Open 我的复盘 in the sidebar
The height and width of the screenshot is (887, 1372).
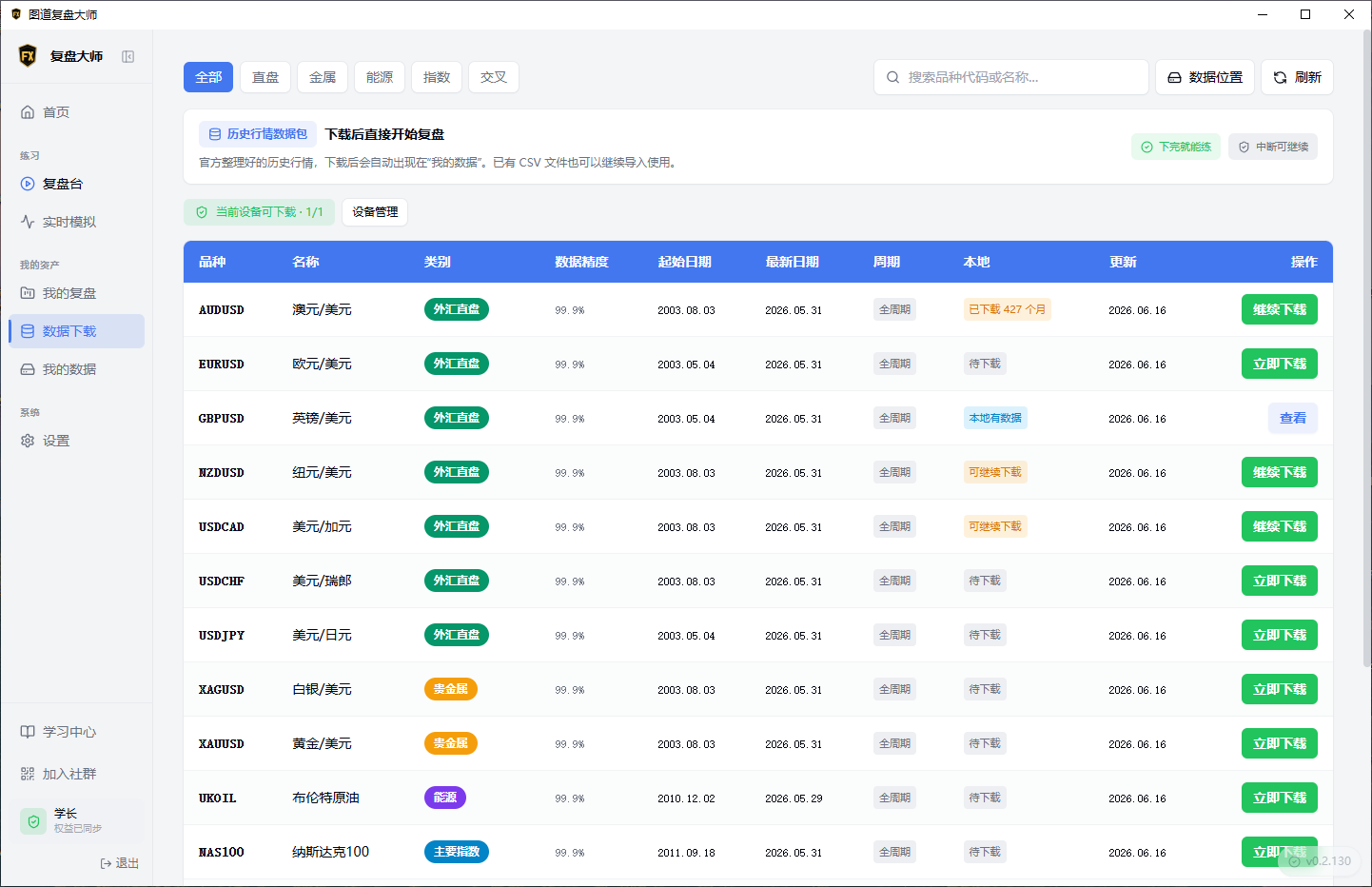tap(76, 293)
